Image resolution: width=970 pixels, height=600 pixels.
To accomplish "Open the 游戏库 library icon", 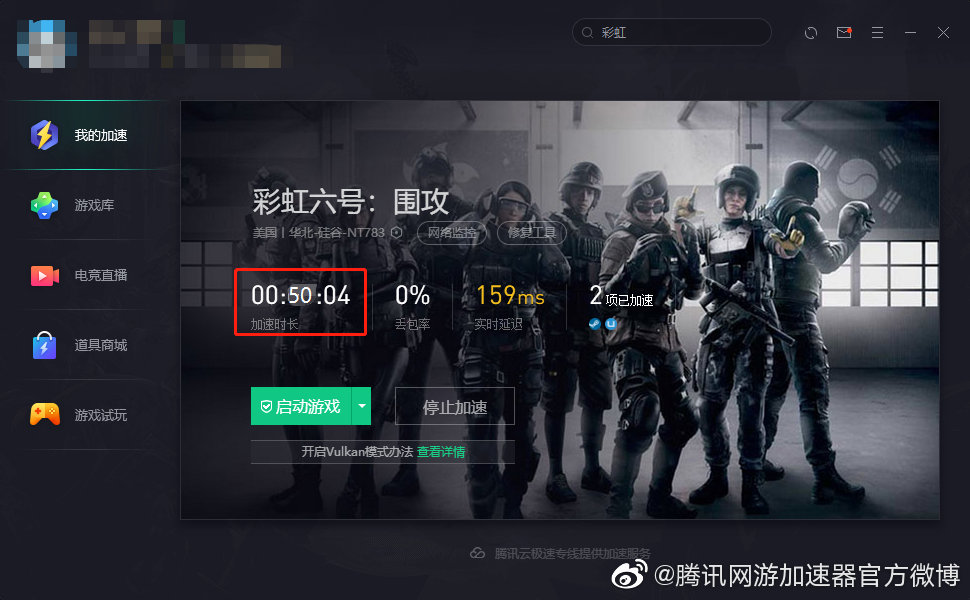I will pos(45,205).
